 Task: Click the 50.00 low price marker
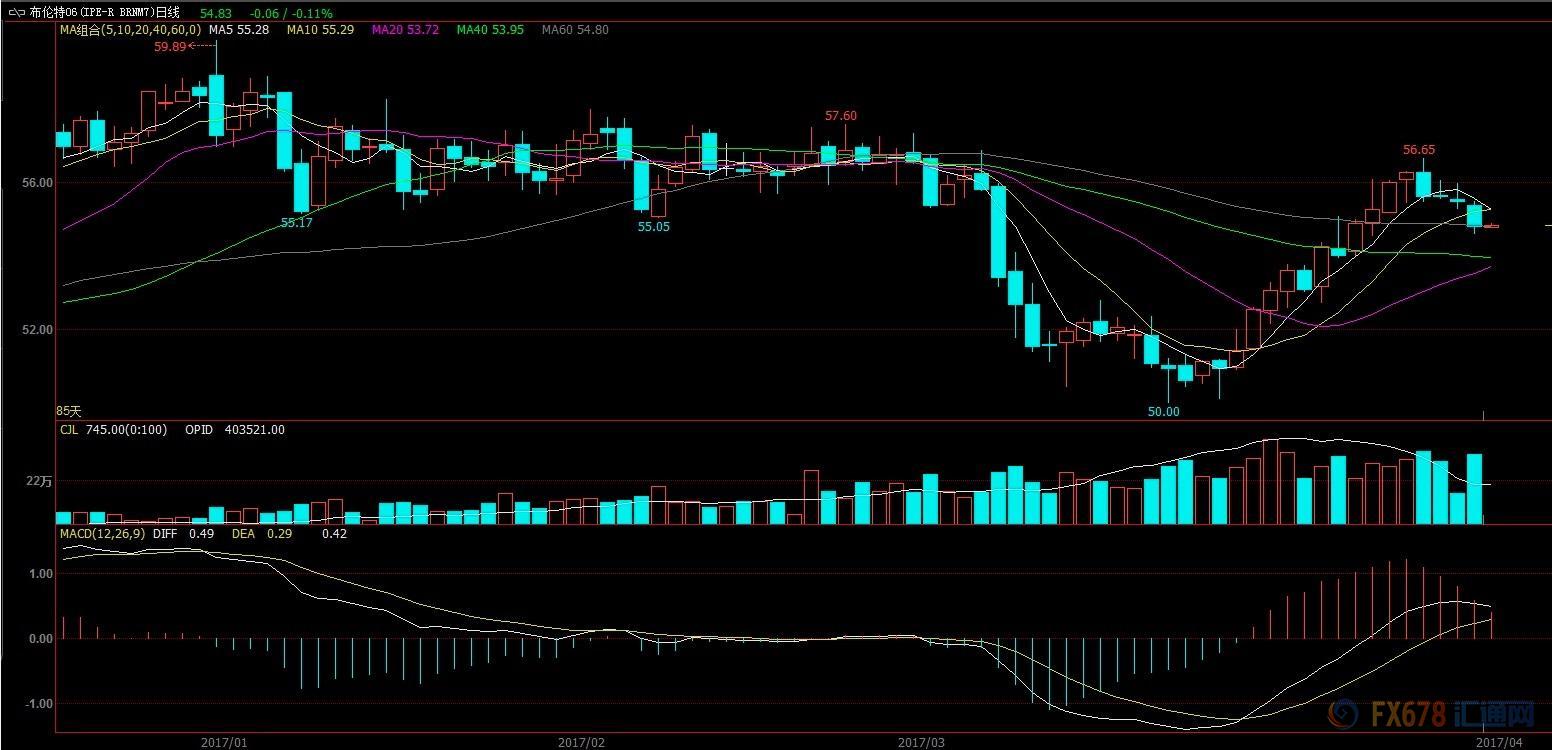1163,411
